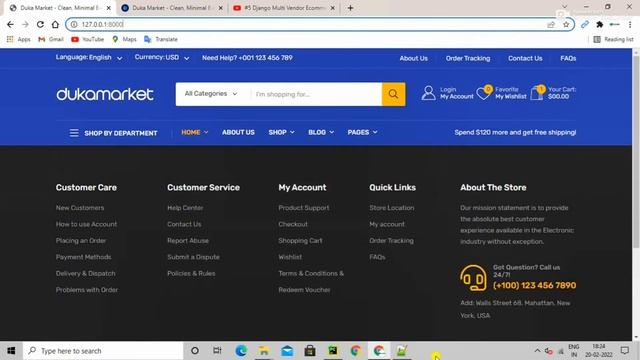
Task: Click the Report Abuse footer link
Action: pyautogui.click(x=188, y=240)
